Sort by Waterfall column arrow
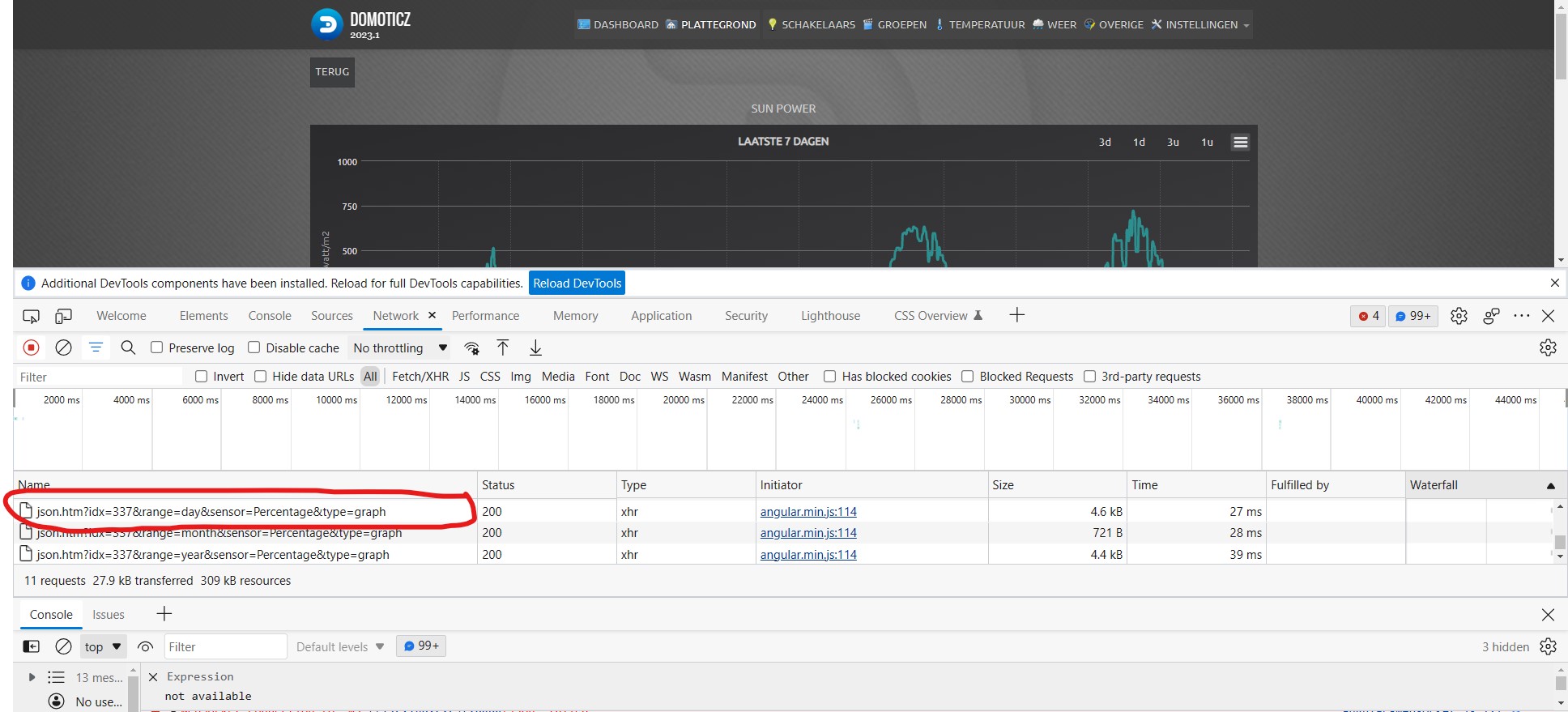 [x=1550, y=485]
